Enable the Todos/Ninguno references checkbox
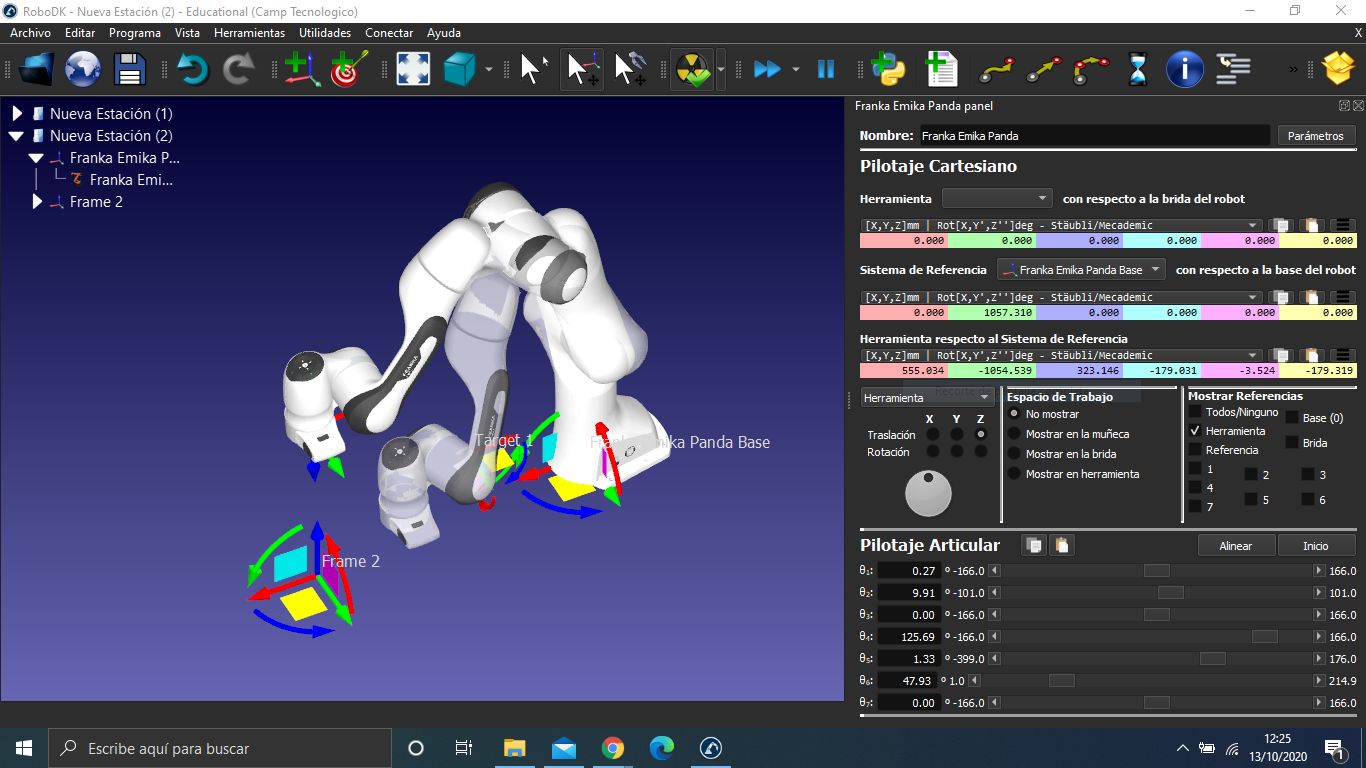1366x768 pixels. click(x=1195, y=412)
